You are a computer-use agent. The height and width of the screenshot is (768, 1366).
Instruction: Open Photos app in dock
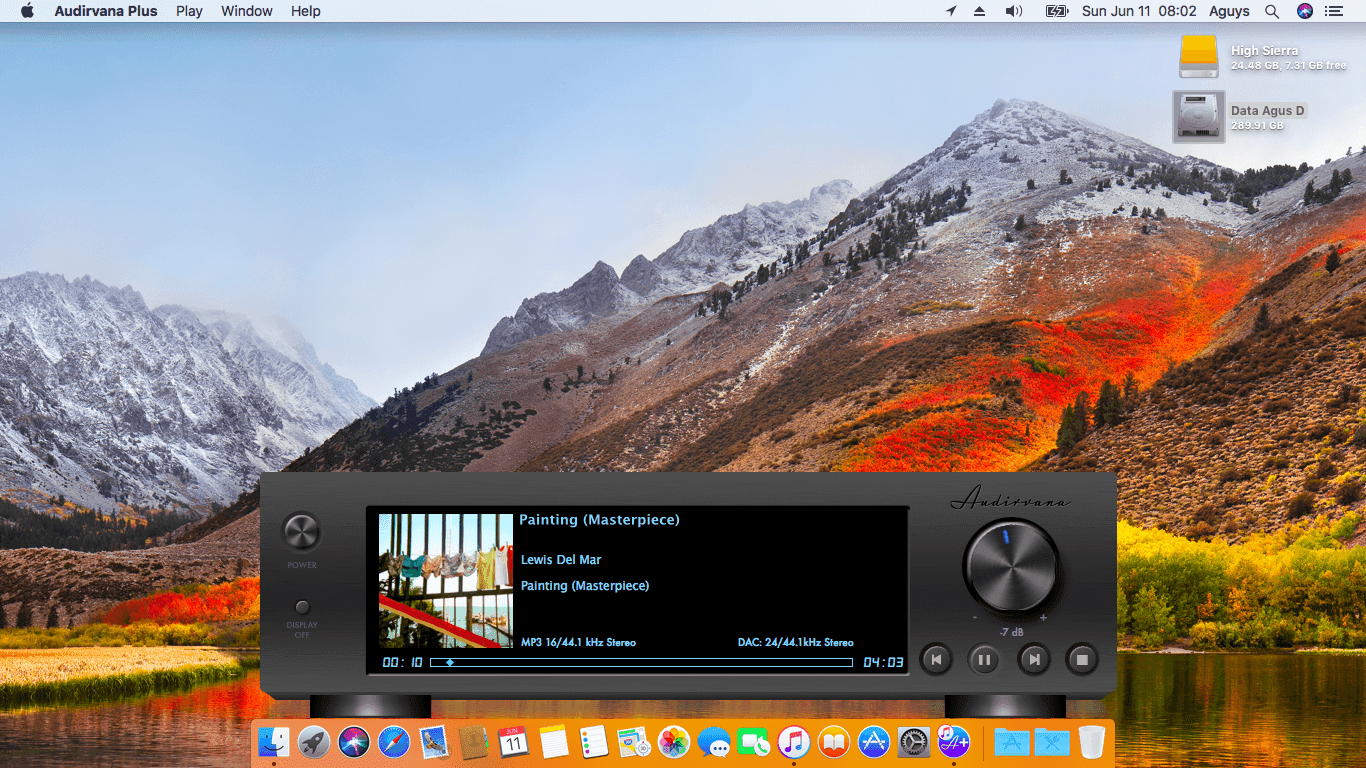pyautogui.click(x=674, y=742)
